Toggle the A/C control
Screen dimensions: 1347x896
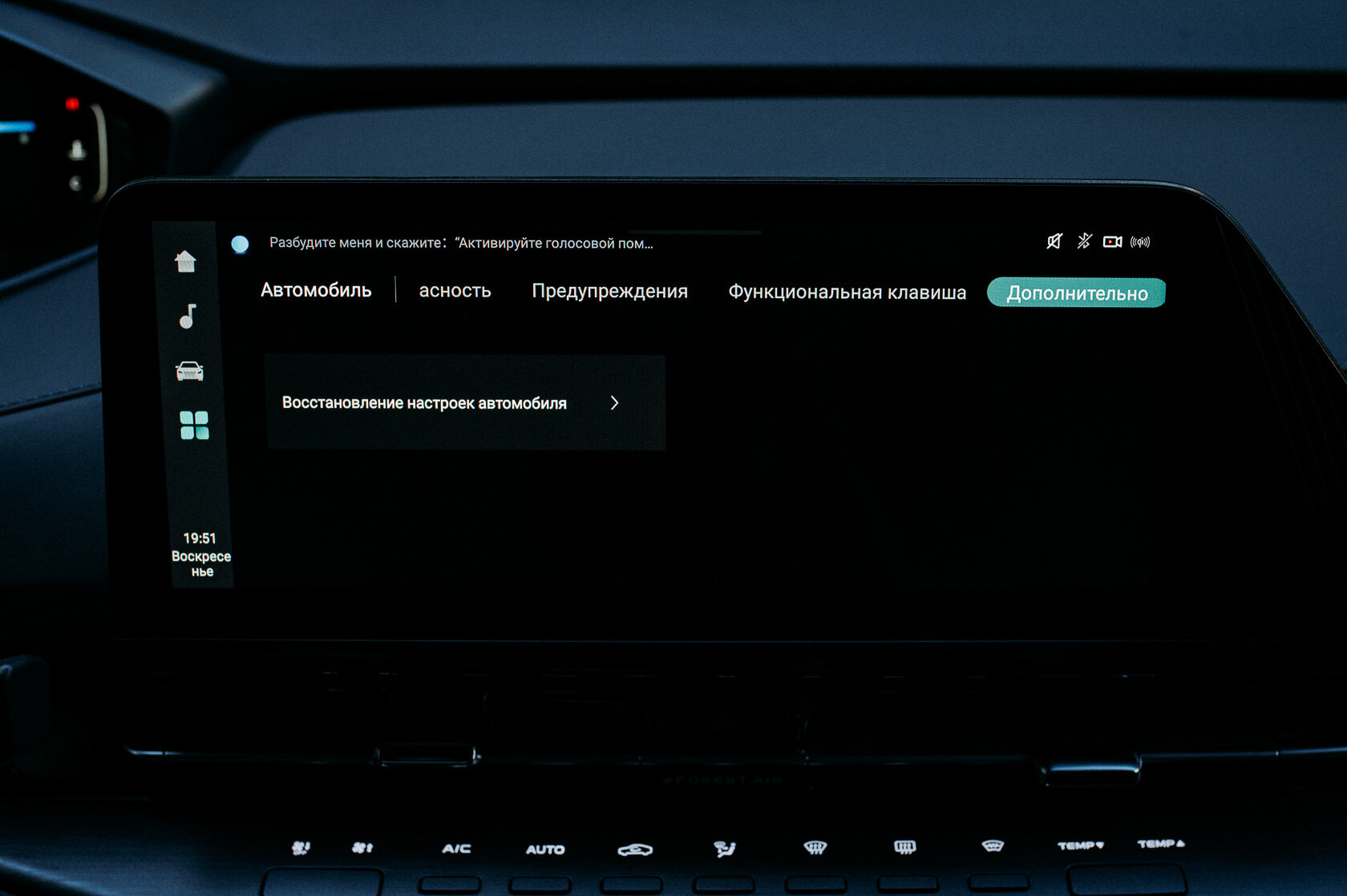click(456, 848)
